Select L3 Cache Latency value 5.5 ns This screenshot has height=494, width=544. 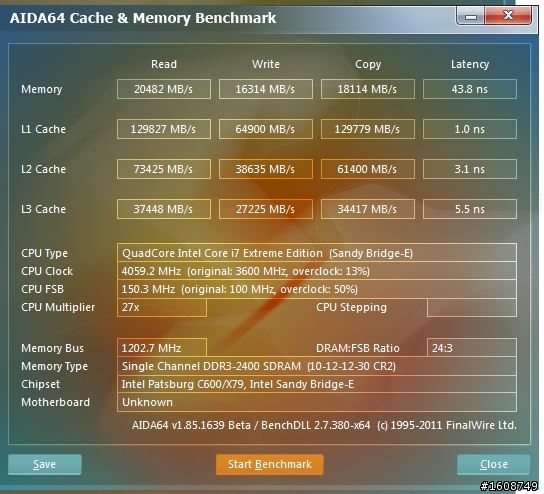pyautogui.click(x=470, y=209)
